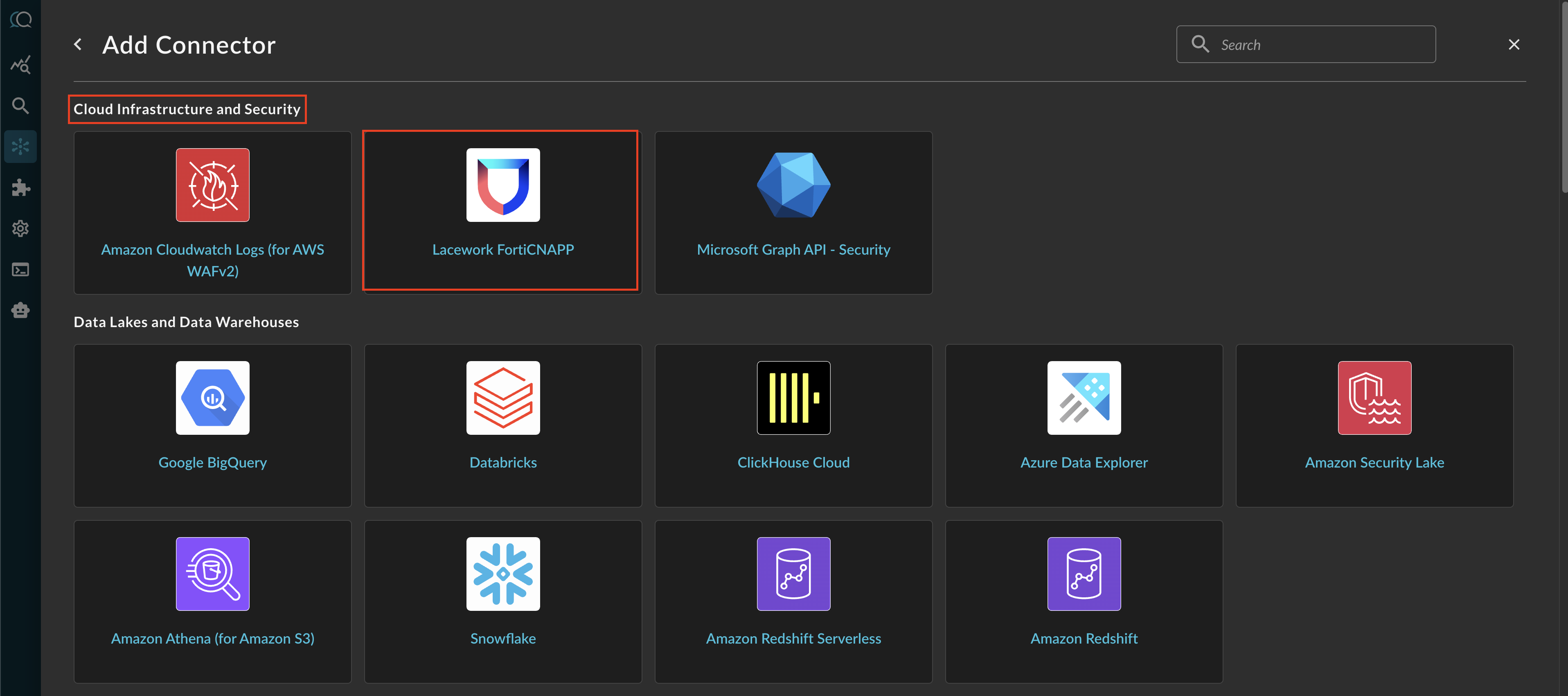The height and width of the screenshot is (696, 1568).
Task: Click the Amazon Security Lake red icon
Action: [1374, 398]
